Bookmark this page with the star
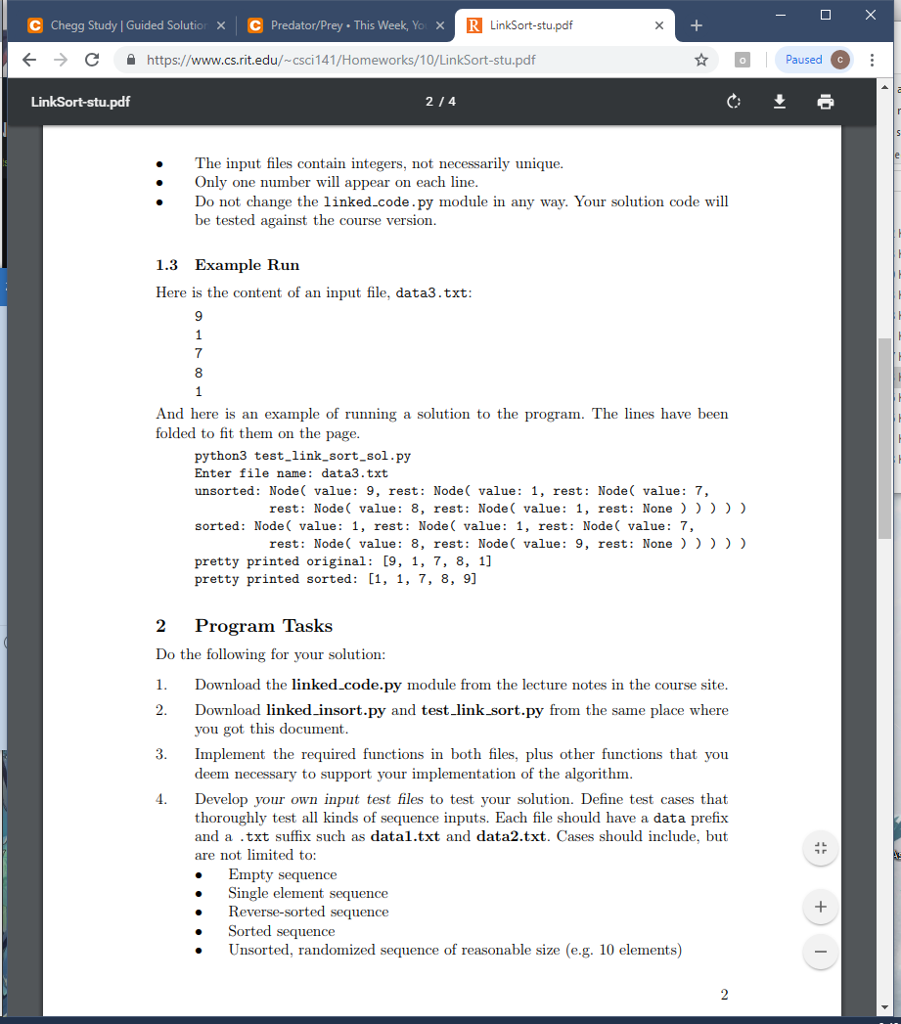 [x=701, y=60]
